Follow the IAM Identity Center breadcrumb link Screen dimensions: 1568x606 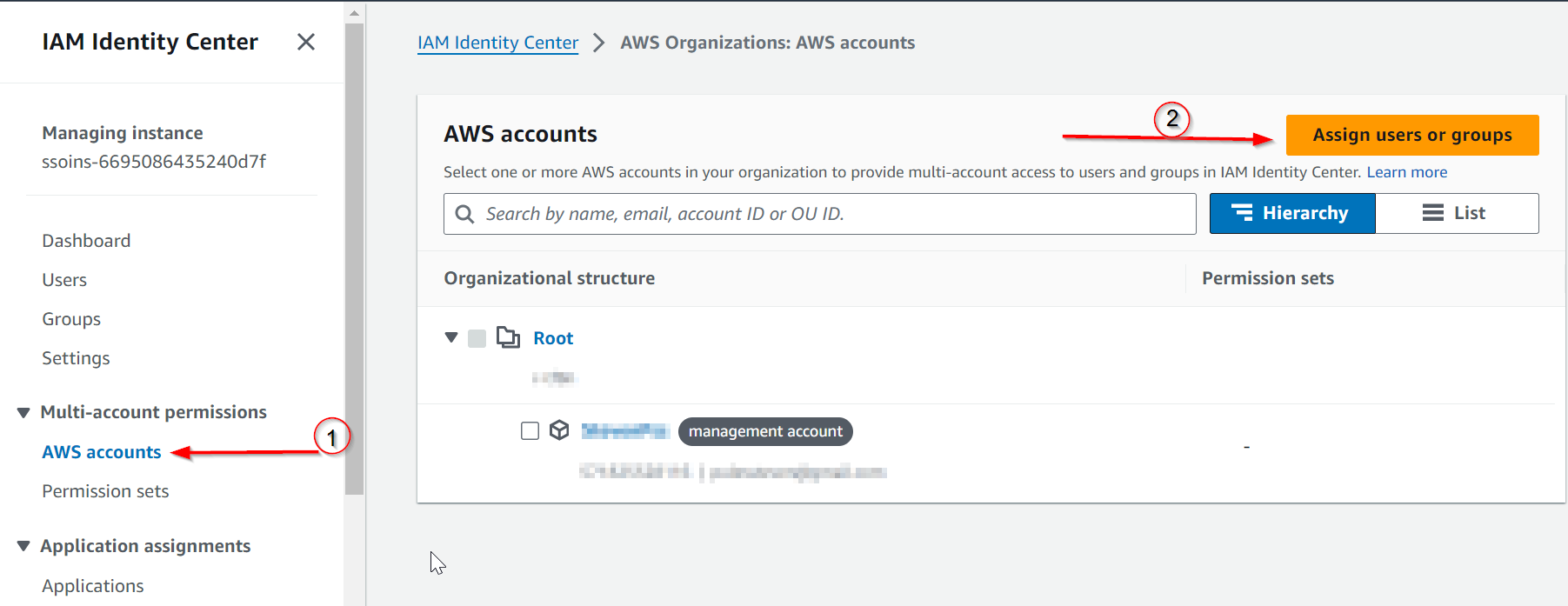pos(497,43)
